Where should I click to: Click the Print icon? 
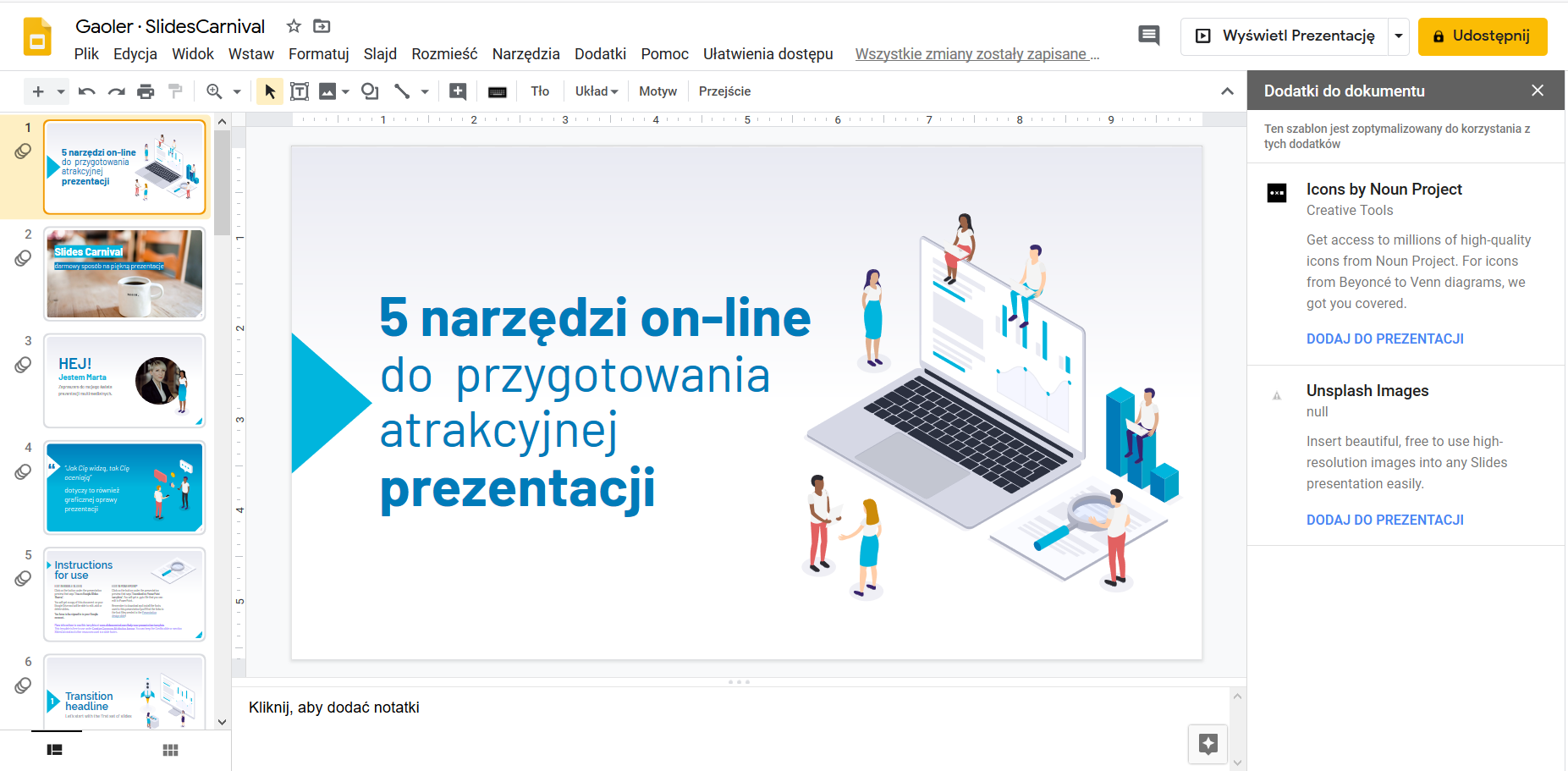146,91
